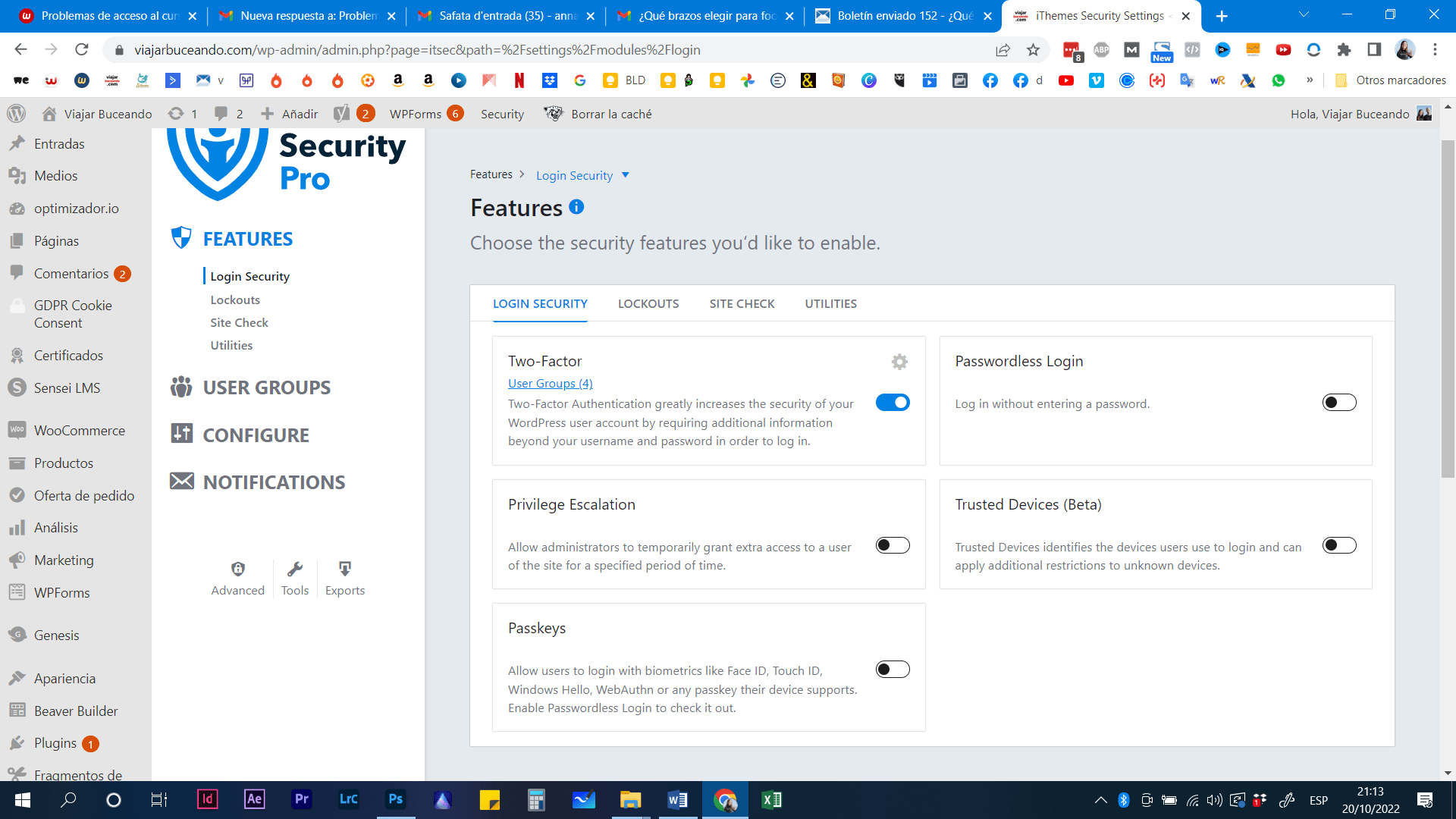Open Advanced settings shield icon
The height and width of the screenshot is (819, 1456).
238,569
